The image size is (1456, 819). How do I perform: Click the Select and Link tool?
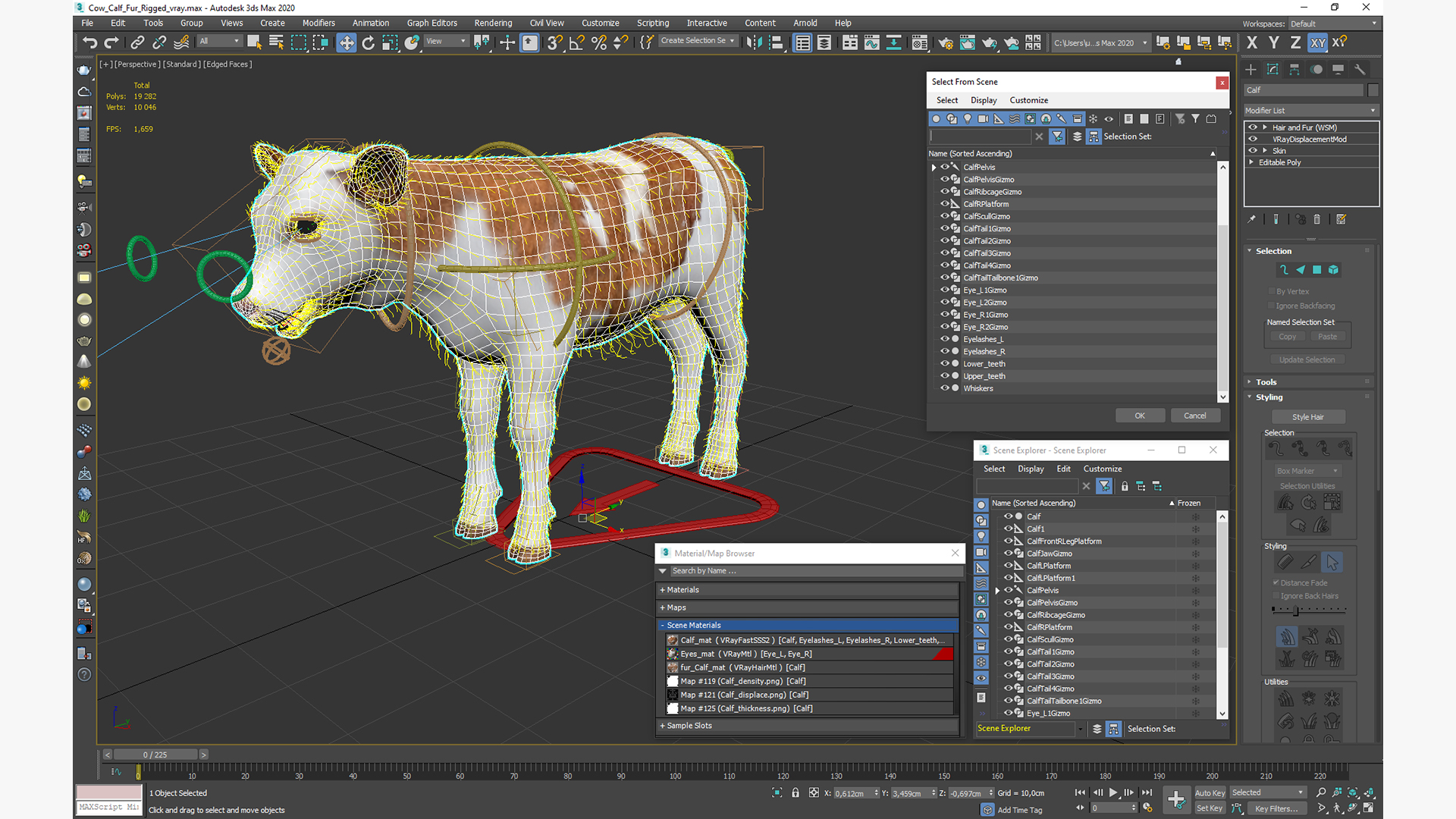(x=137, y=43)
